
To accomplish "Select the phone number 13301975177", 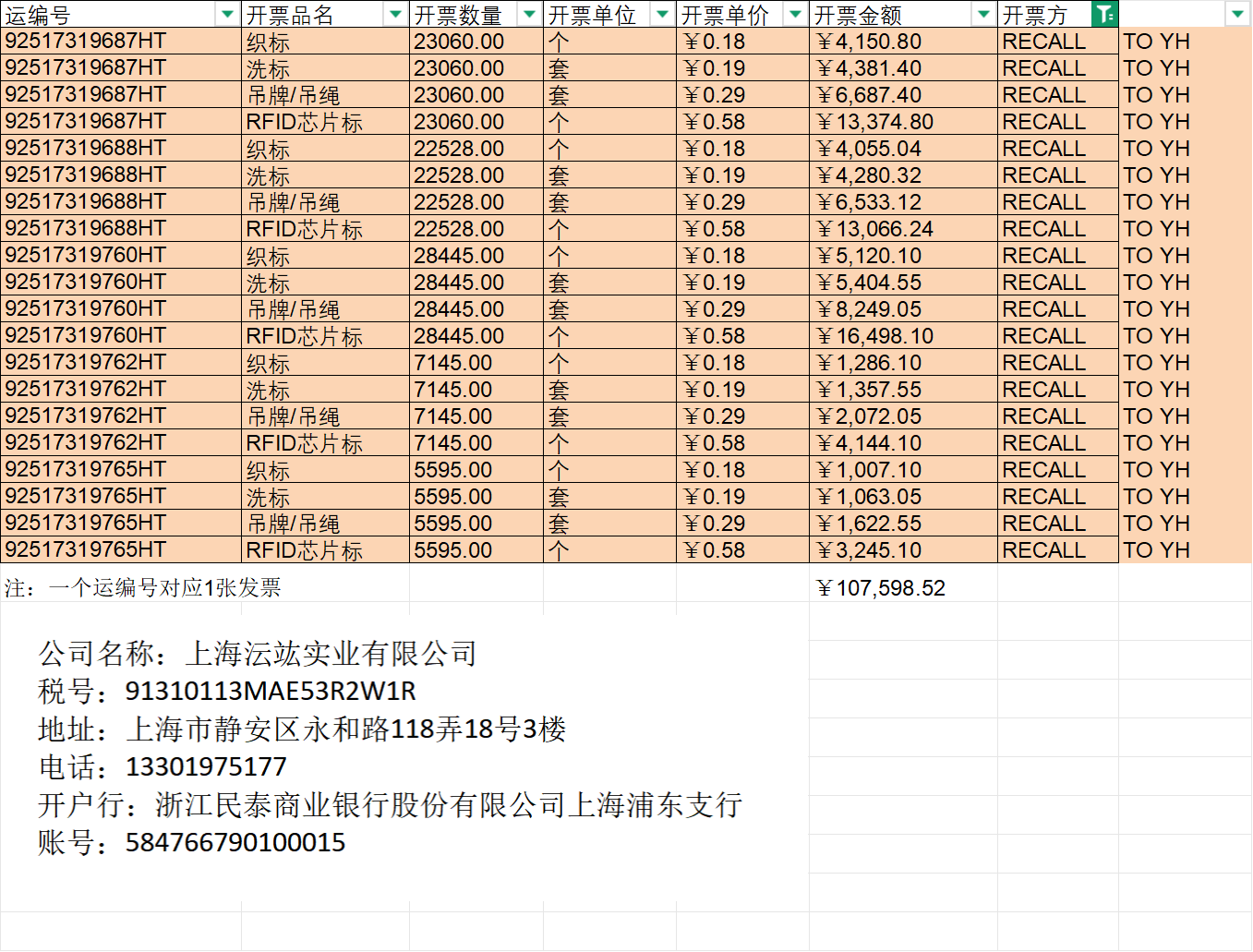I will 205,766.
